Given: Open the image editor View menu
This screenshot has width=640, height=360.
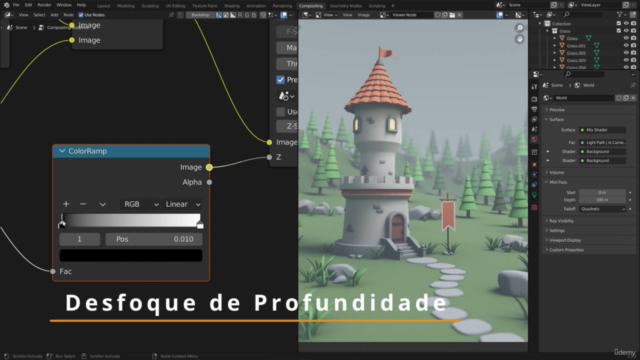Looking at the screenshot, I should tap(347, 15).
